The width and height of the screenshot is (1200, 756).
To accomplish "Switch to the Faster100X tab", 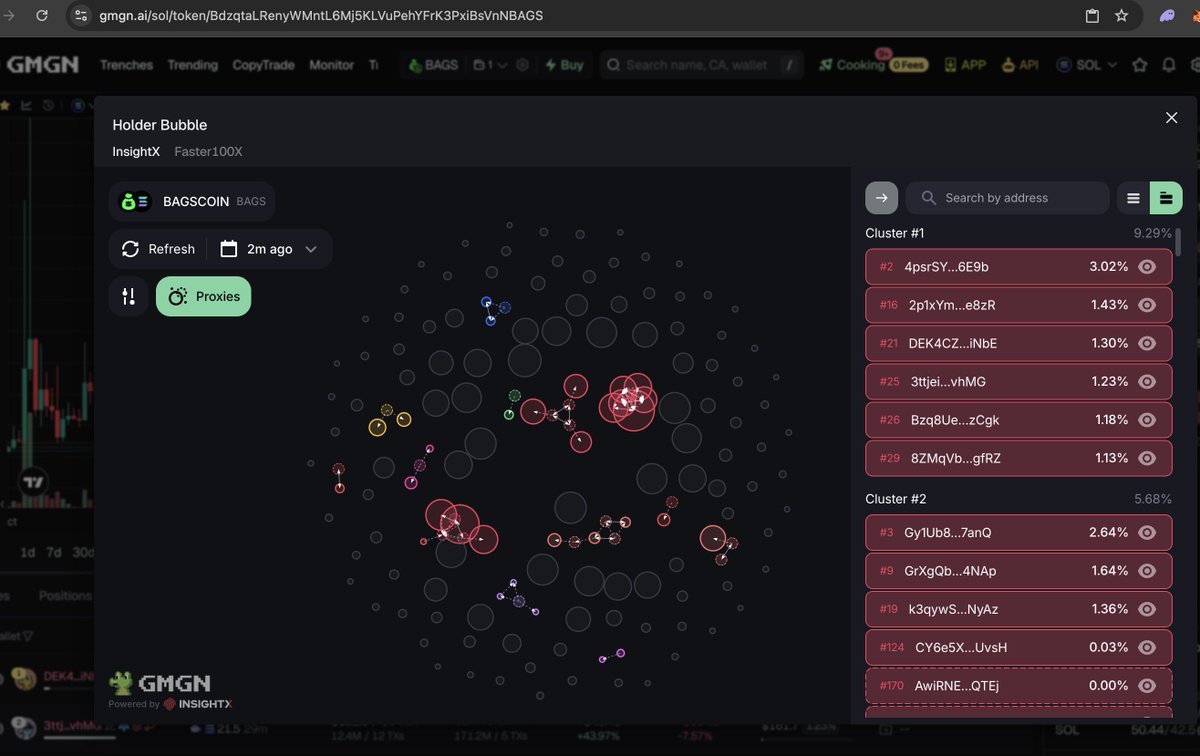I will coord(208,152).
